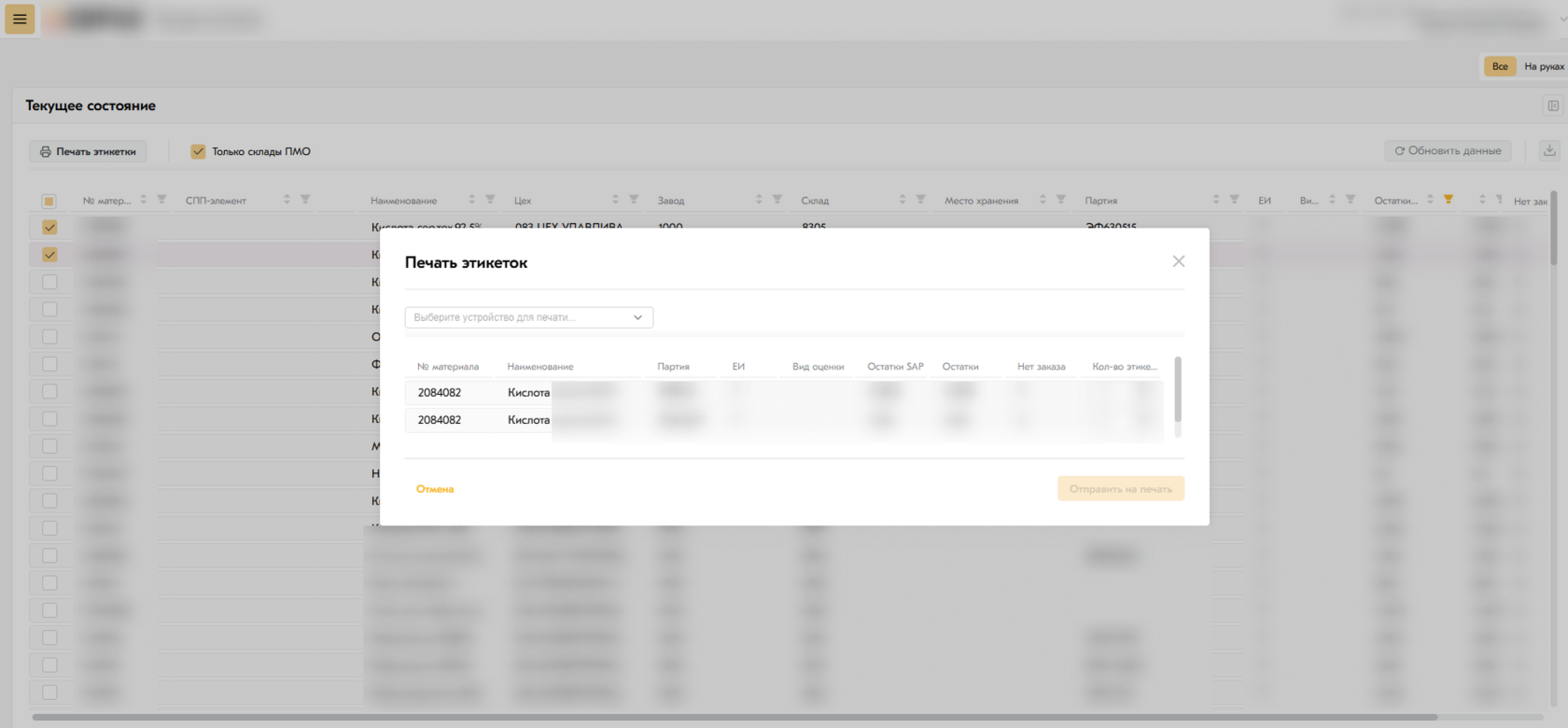Open filter for СПП-элемент column

[305, 200]
